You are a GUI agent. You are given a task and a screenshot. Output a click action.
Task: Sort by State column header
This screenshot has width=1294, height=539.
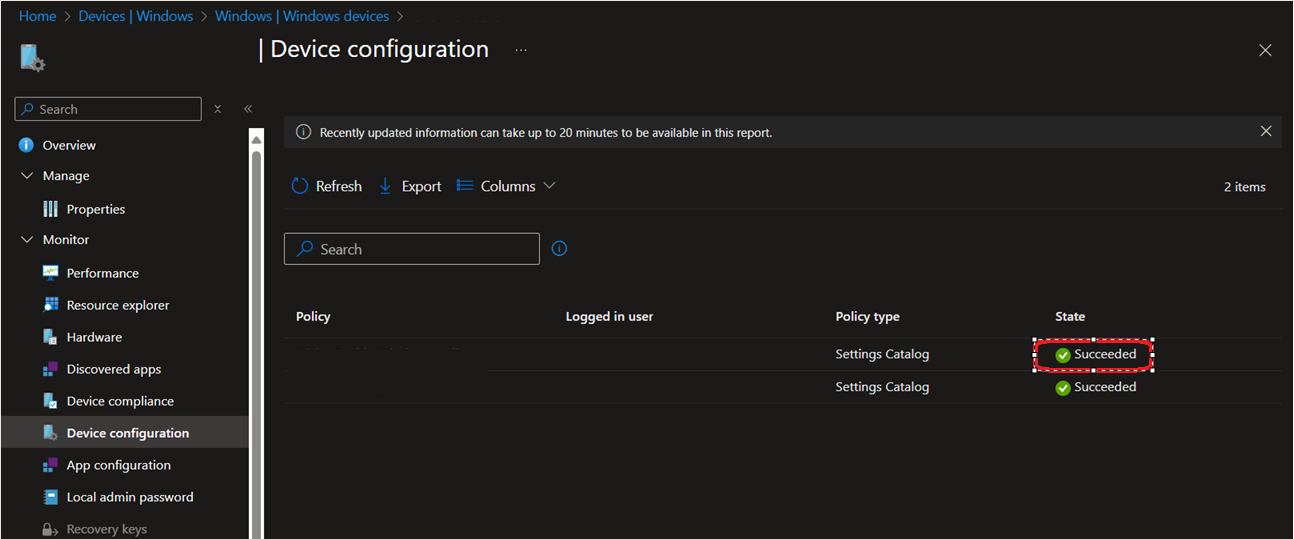pyautogui.click(x=1070, y=316)
